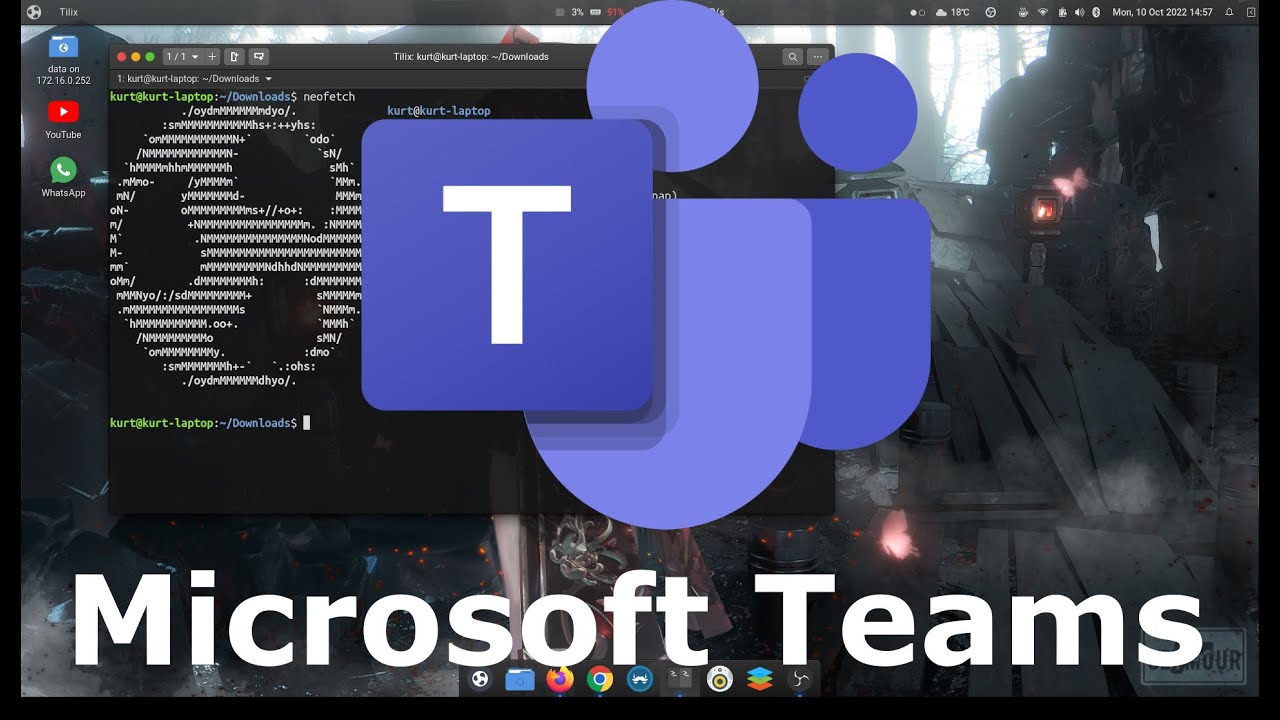Open the Tilix more options menu
Image resolution: width=1280 pixels, height=720 pixels.
pyautogui.click(x=818, y=57)
